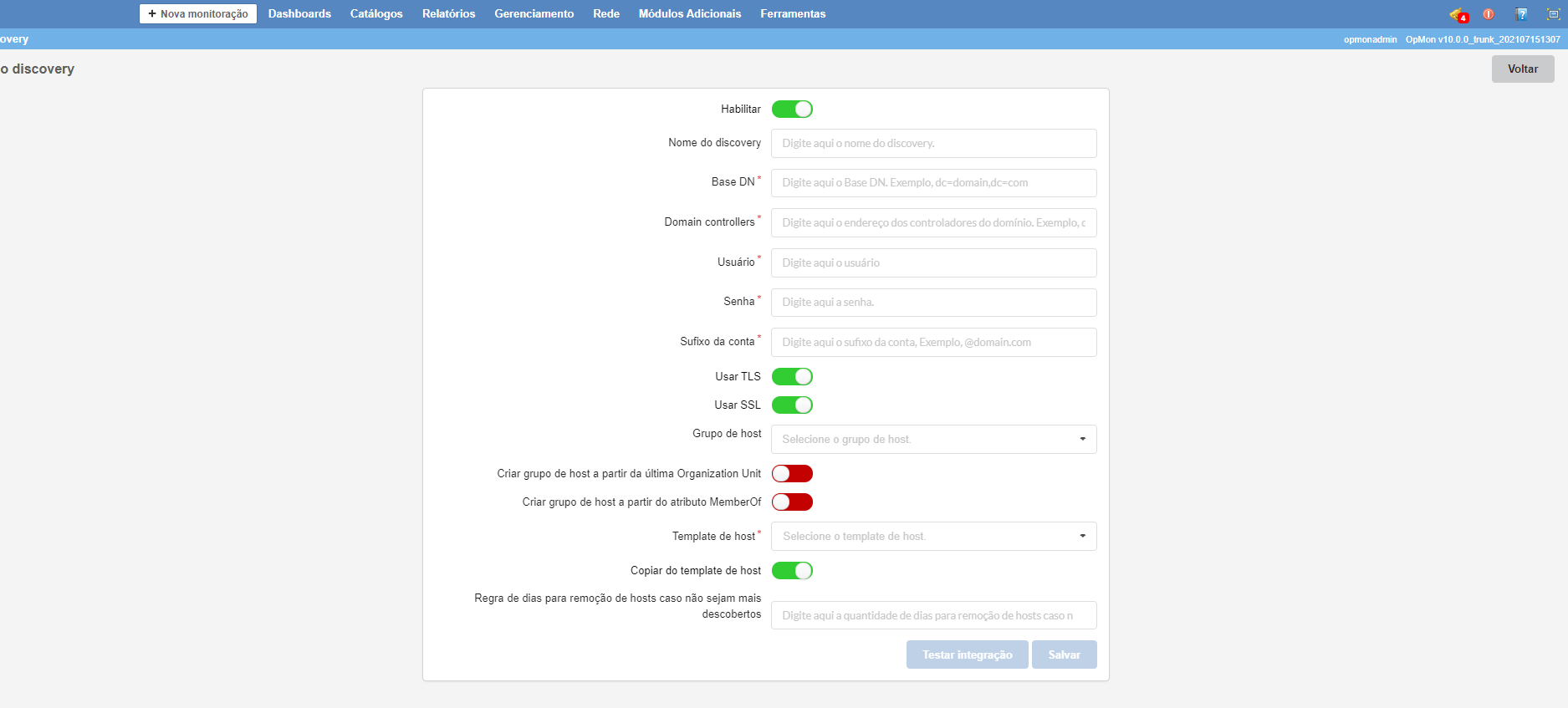
Task: Focus the Base DN input field
Action: tap(933, 183)
